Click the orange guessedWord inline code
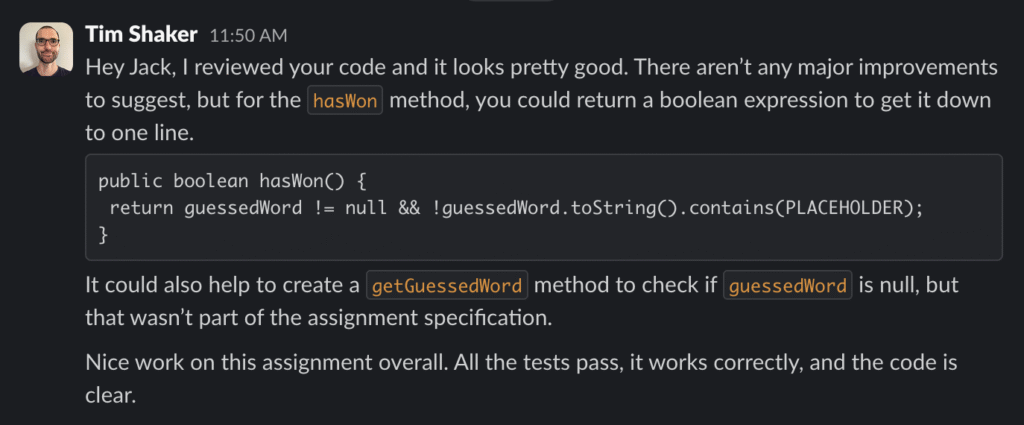Viewport: 1024px width, 425px height. tap(788, 286)
